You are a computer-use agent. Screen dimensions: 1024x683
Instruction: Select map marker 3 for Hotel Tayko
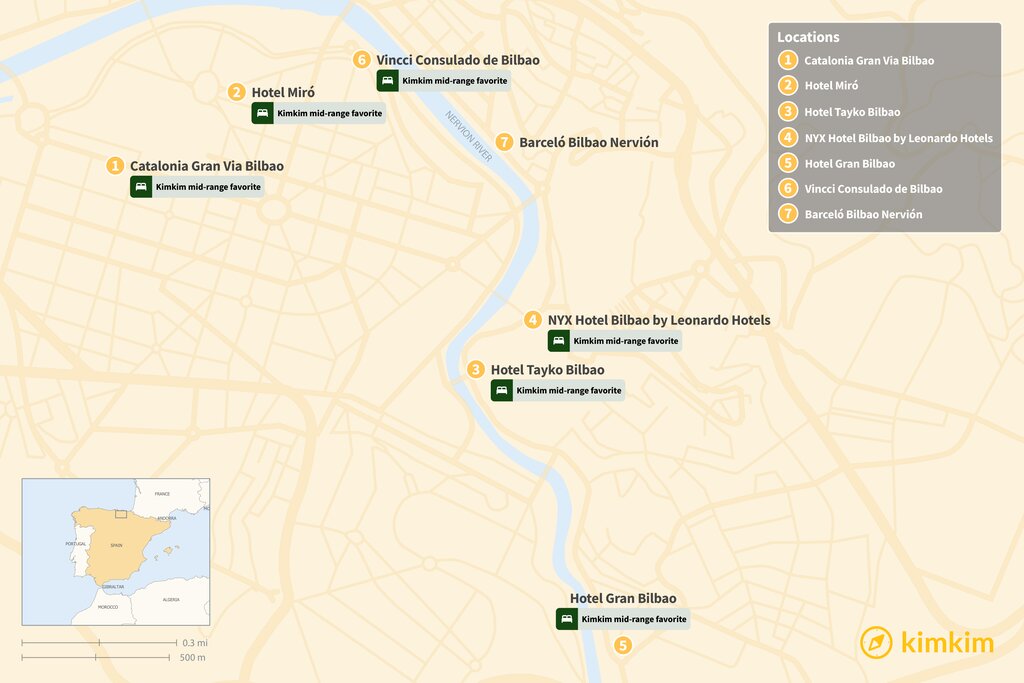[x=476, y=370]
